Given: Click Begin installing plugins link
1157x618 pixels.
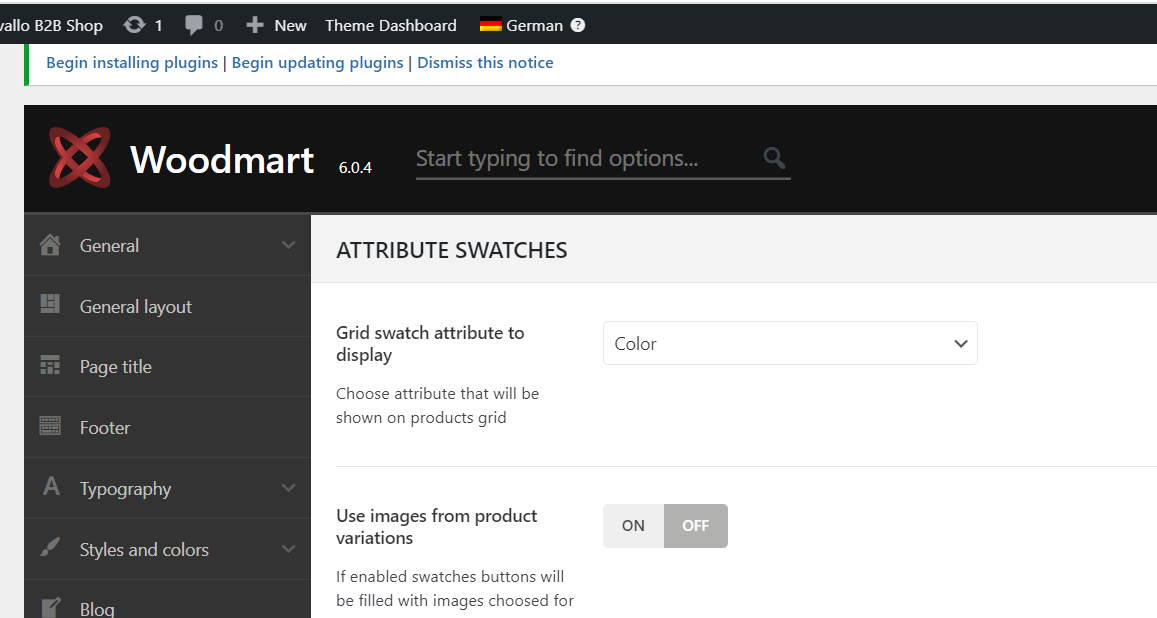Looking at the screenshot, I should point(132,63).
